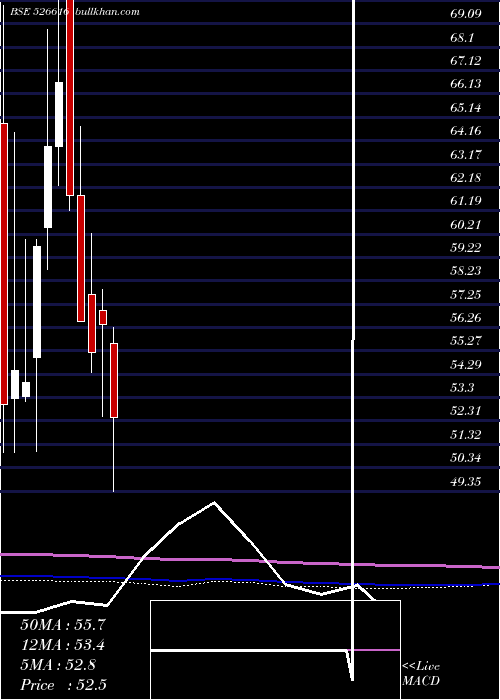Click the 55.27 price axis label
Image resolution: width=500 pixels, height=700 pixels.
[466, 341]
